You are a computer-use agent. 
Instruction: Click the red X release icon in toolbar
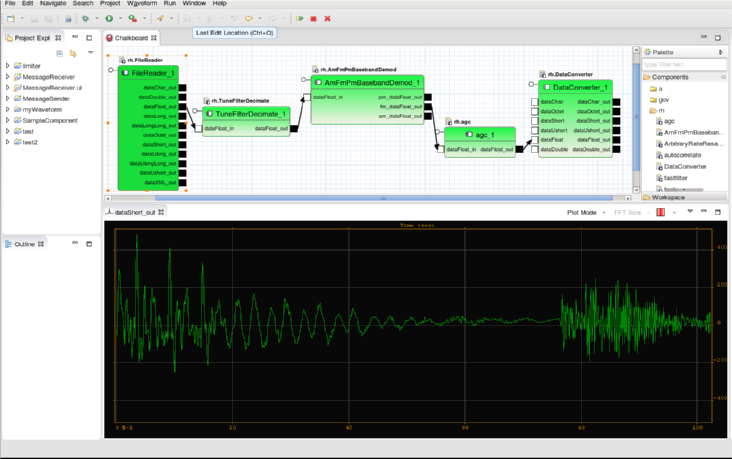[327, 18]
